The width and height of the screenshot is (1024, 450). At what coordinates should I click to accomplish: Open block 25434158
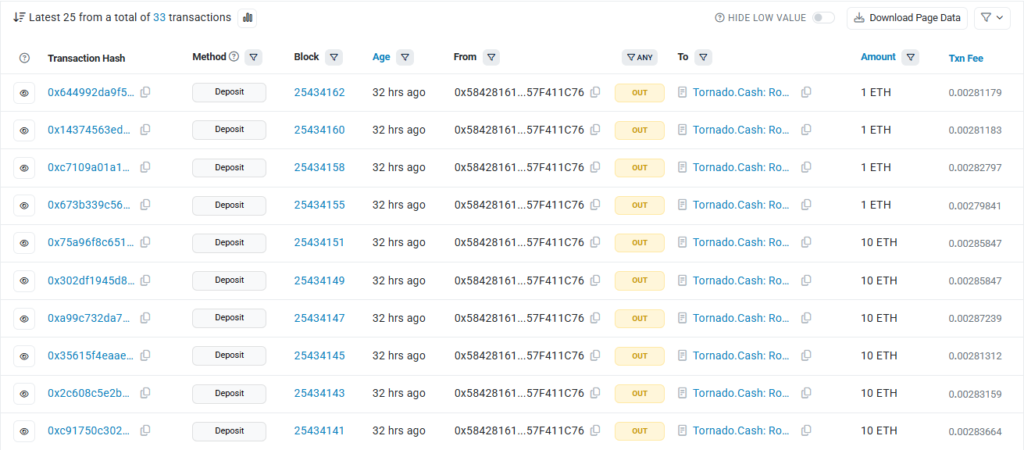[319, 167]
